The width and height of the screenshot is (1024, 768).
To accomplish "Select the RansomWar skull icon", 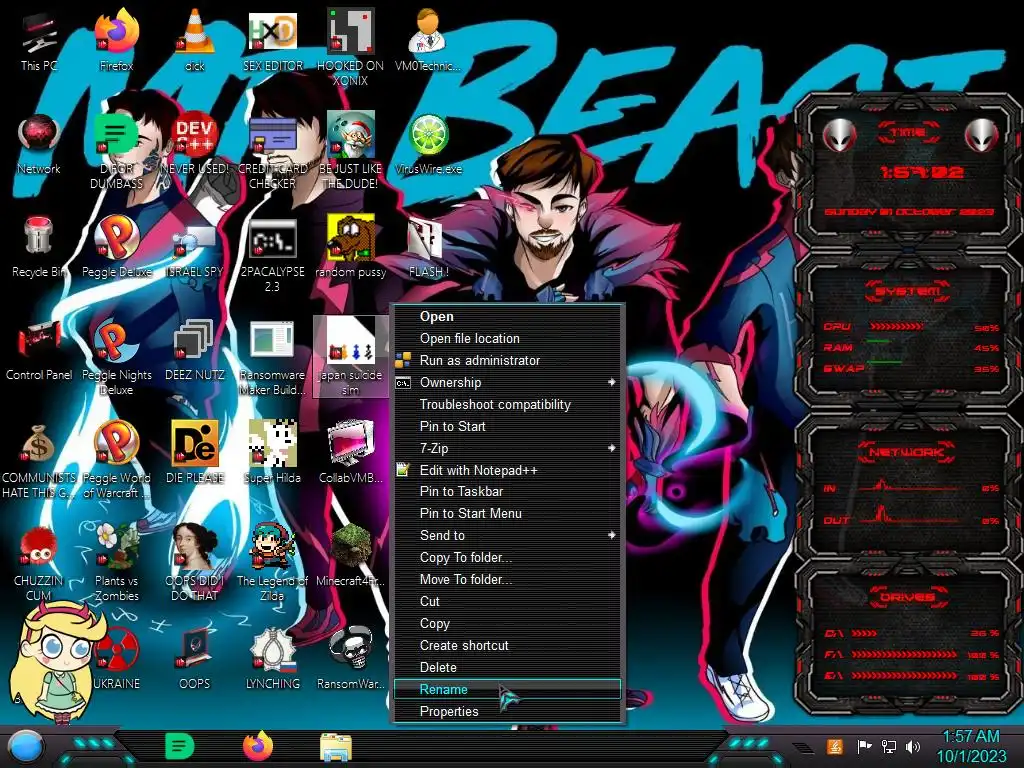I will coord(350,659).
